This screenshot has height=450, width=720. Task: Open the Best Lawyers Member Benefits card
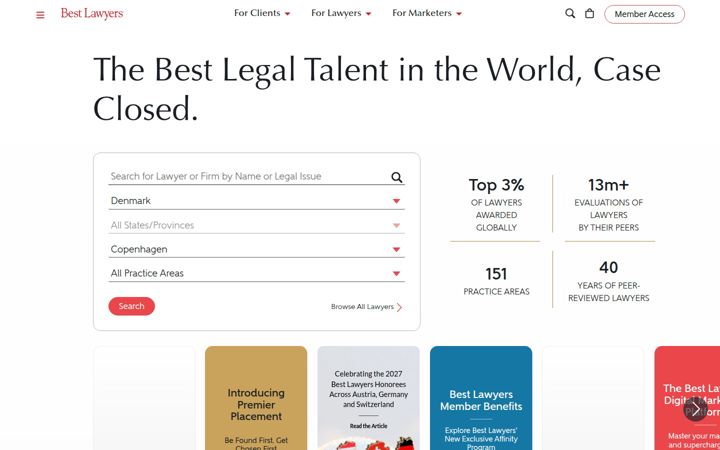(481, 398)
